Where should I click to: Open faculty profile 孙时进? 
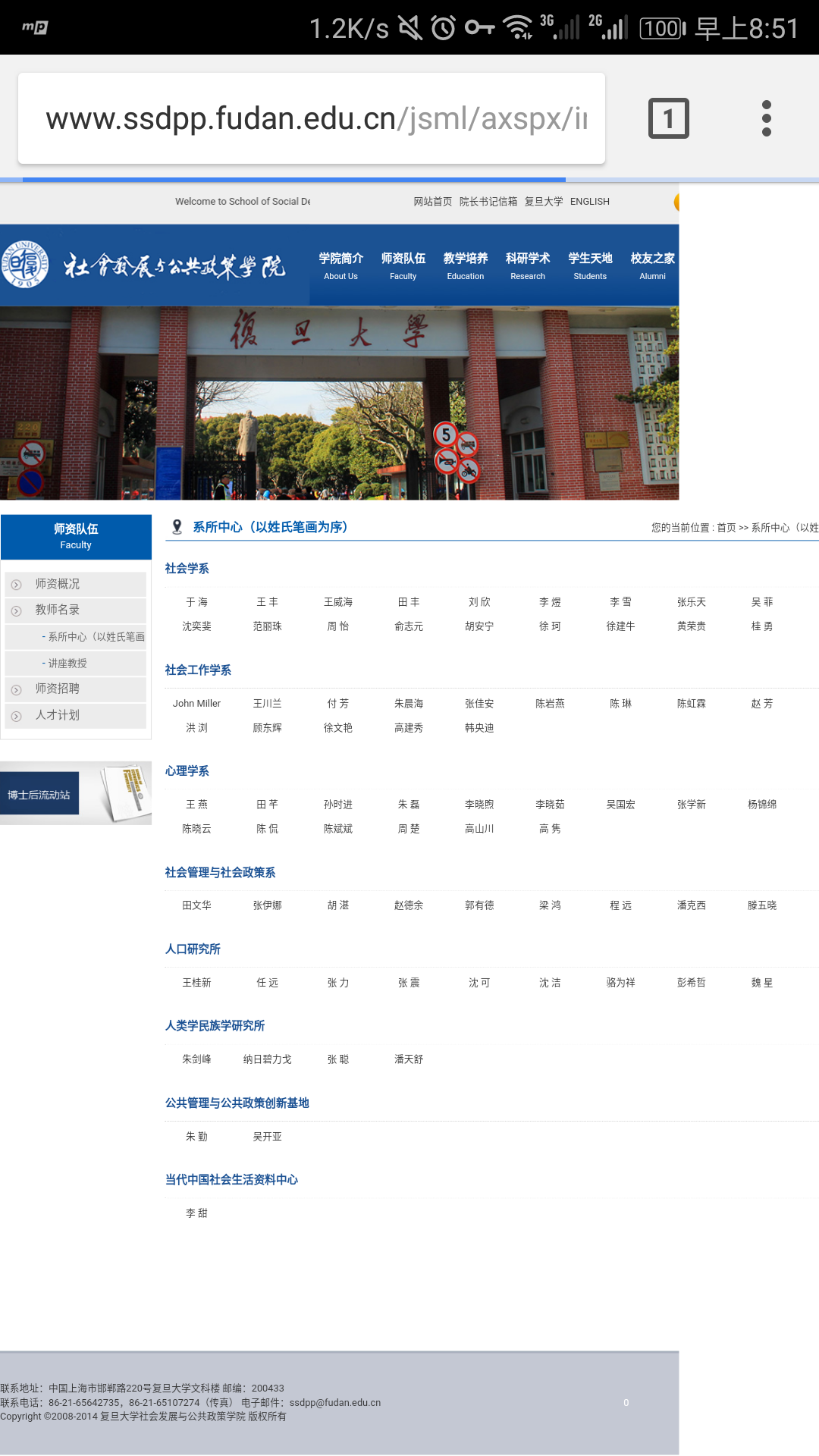(x=338, y=805)
